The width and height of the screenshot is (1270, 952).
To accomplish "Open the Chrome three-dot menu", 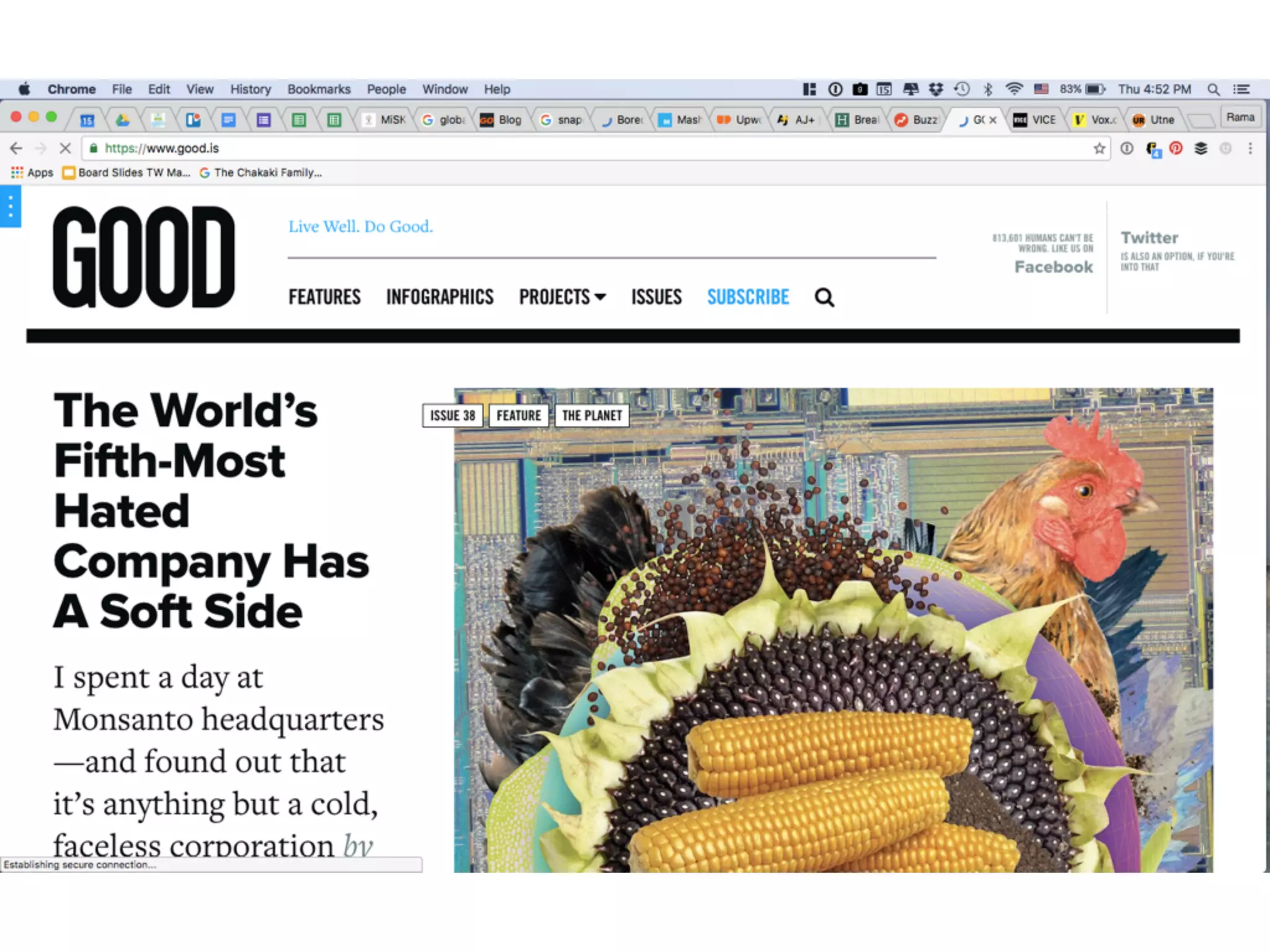I will (1250, 148).
